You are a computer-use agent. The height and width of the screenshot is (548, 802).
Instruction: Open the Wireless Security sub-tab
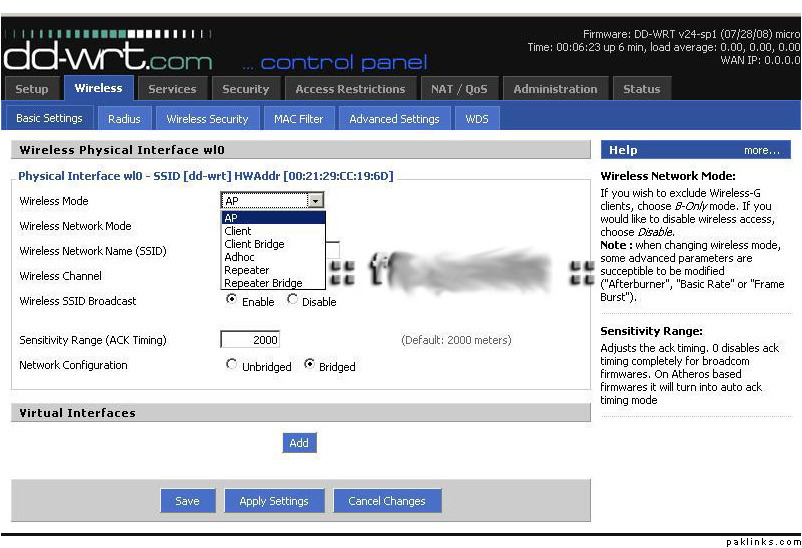(207, 119)
